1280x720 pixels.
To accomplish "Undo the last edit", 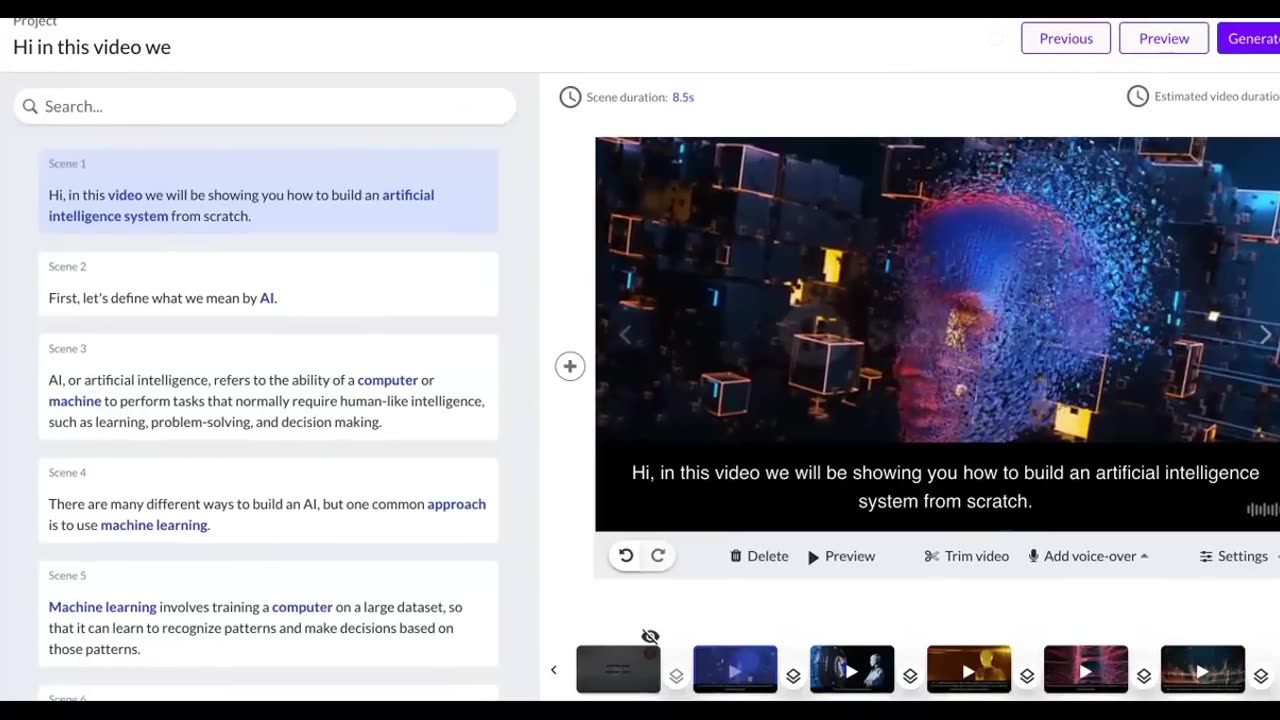I will coord(626,556).
